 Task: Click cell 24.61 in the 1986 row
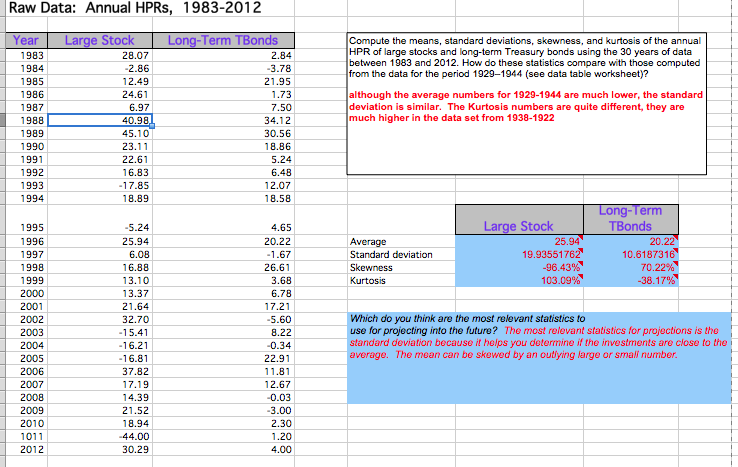pyautogui.click(x=100, y=95)
